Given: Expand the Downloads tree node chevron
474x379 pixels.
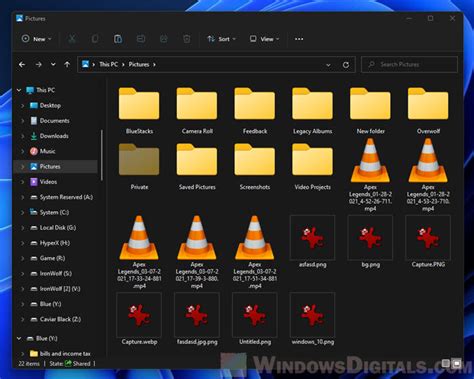Looking at the screenshot, I should click(x=23, y=136).
